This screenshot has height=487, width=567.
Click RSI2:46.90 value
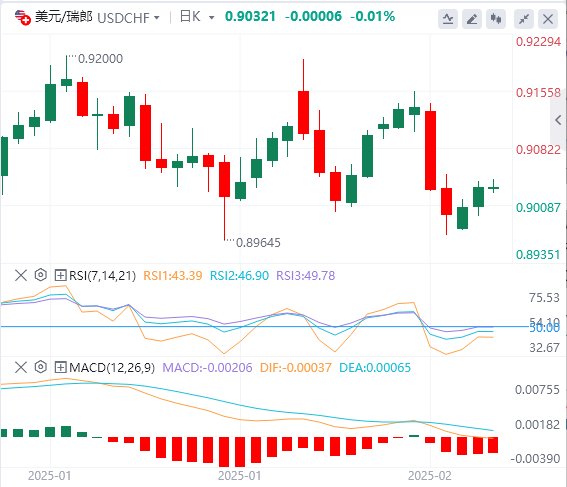point(239,276)
